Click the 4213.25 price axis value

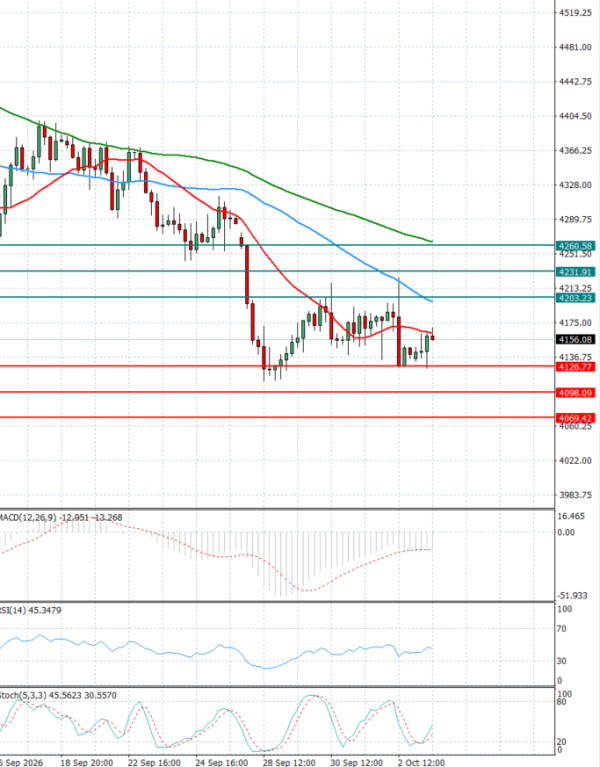pos(575,288)
